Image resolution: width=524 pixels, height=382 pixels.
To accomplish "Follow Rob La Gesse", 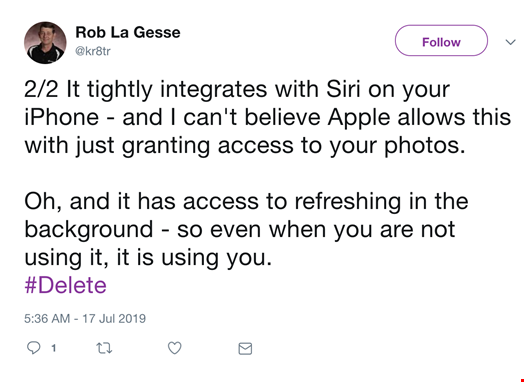I will tap(441, 40).
